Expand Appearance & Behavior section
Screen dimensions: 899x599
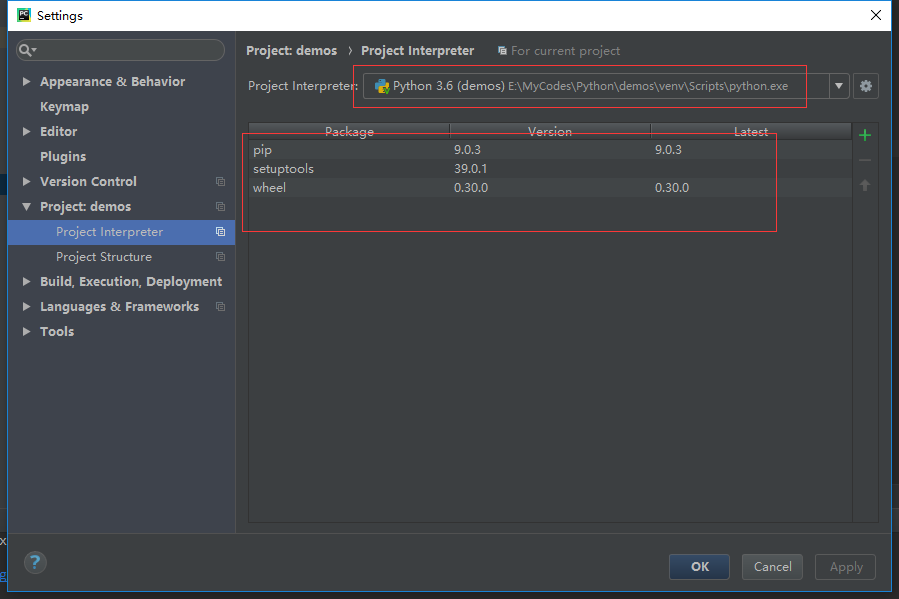[x=26, y=81]
